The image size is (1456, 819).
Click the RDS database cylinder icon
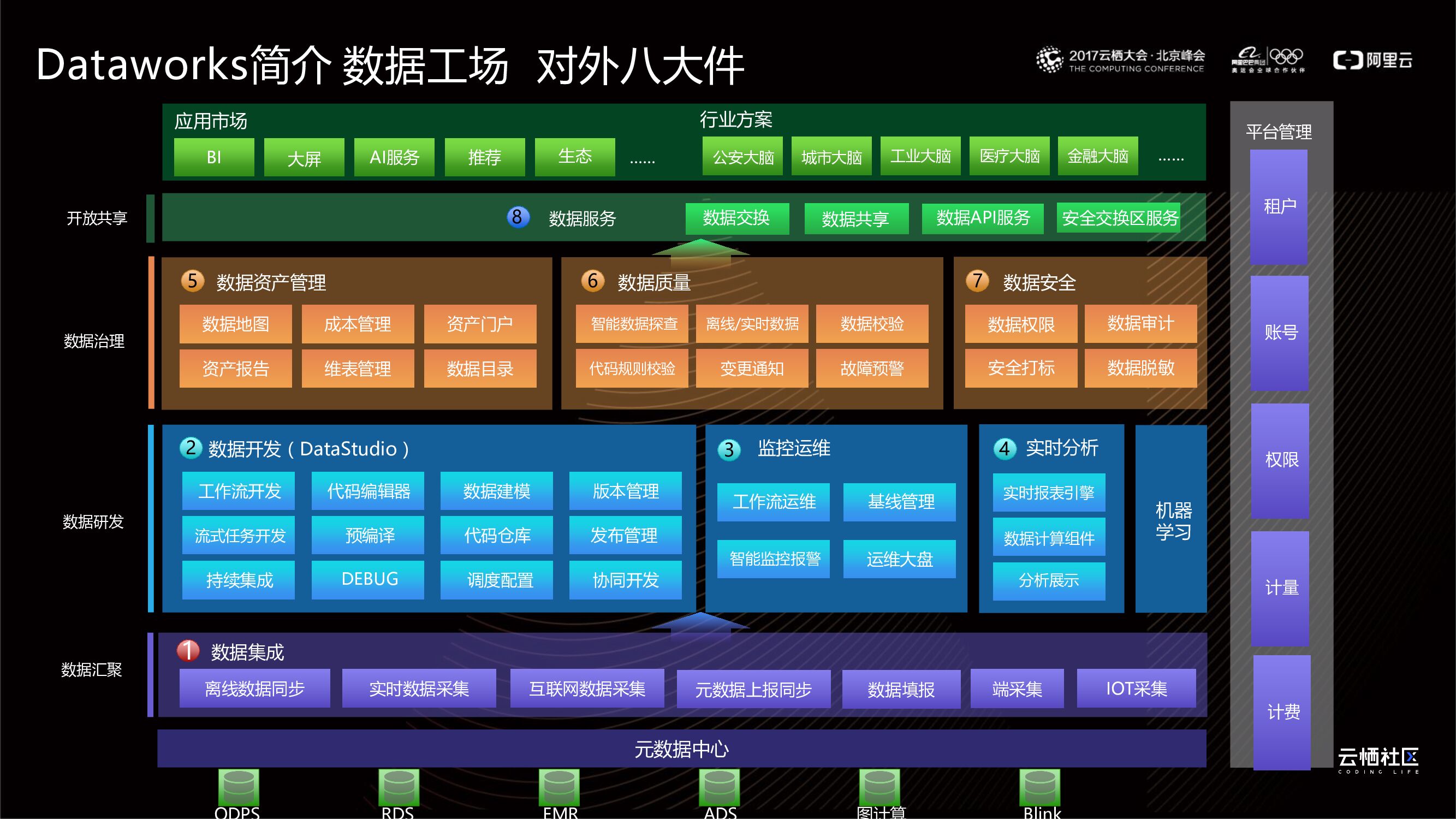point(399,787)
